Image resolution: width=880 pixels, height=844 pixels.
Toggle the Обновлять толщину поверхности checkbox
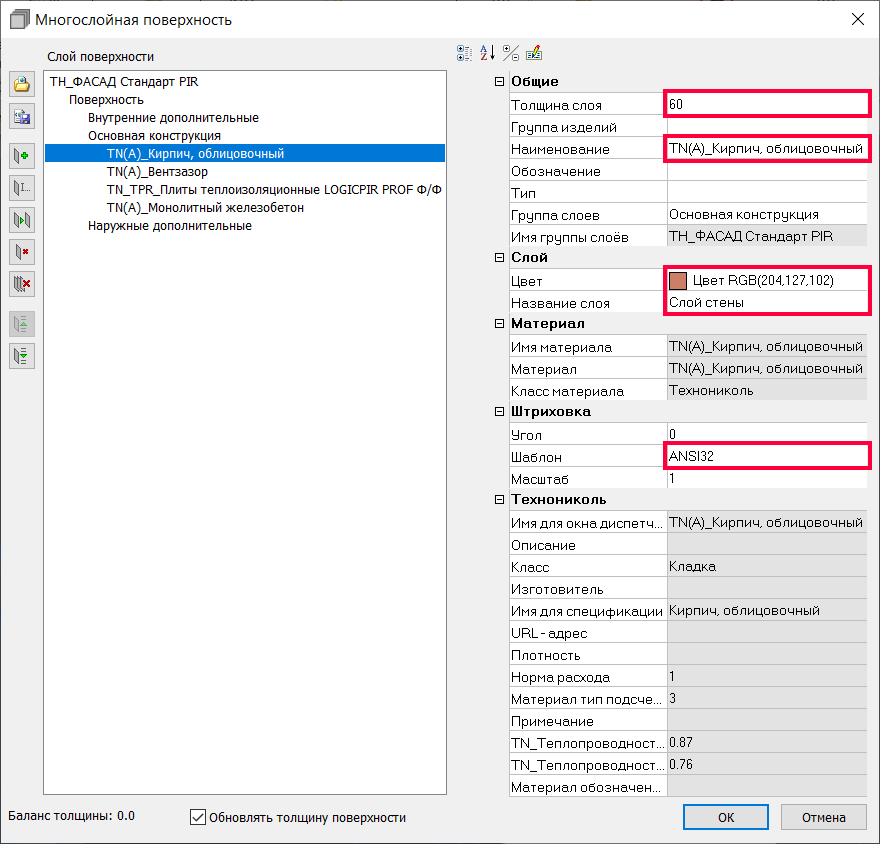pos(198,817)
